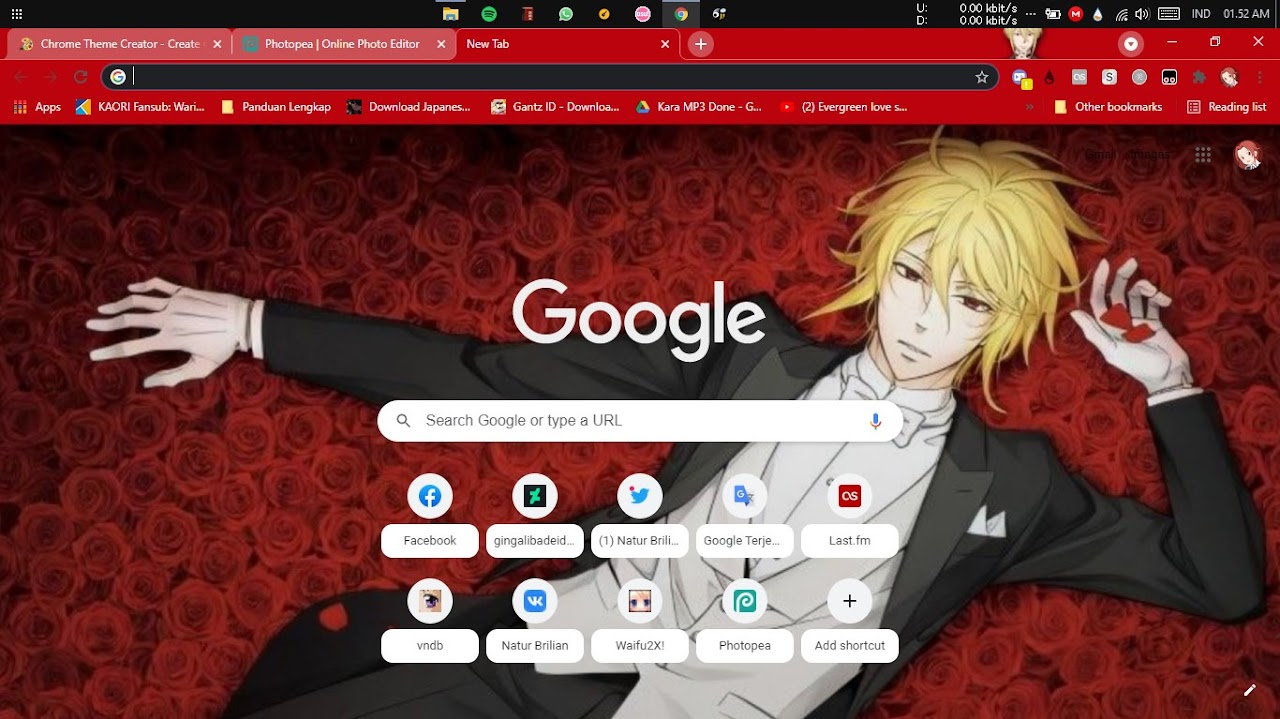Open the tab search dropdown arrow
The height and width of the screenshot is (719, 1280).
coord(1131,44)
